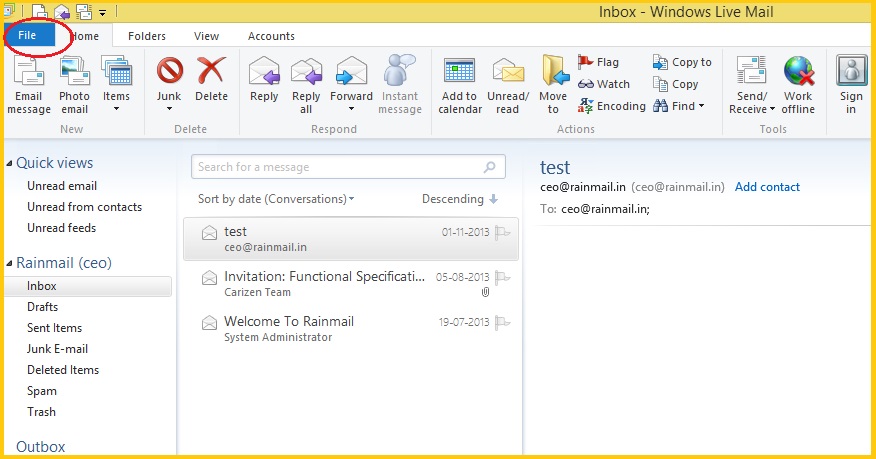Forward the selected message
Image resolution: width=876 pixels, height=459 pixels.
[351, 78]
